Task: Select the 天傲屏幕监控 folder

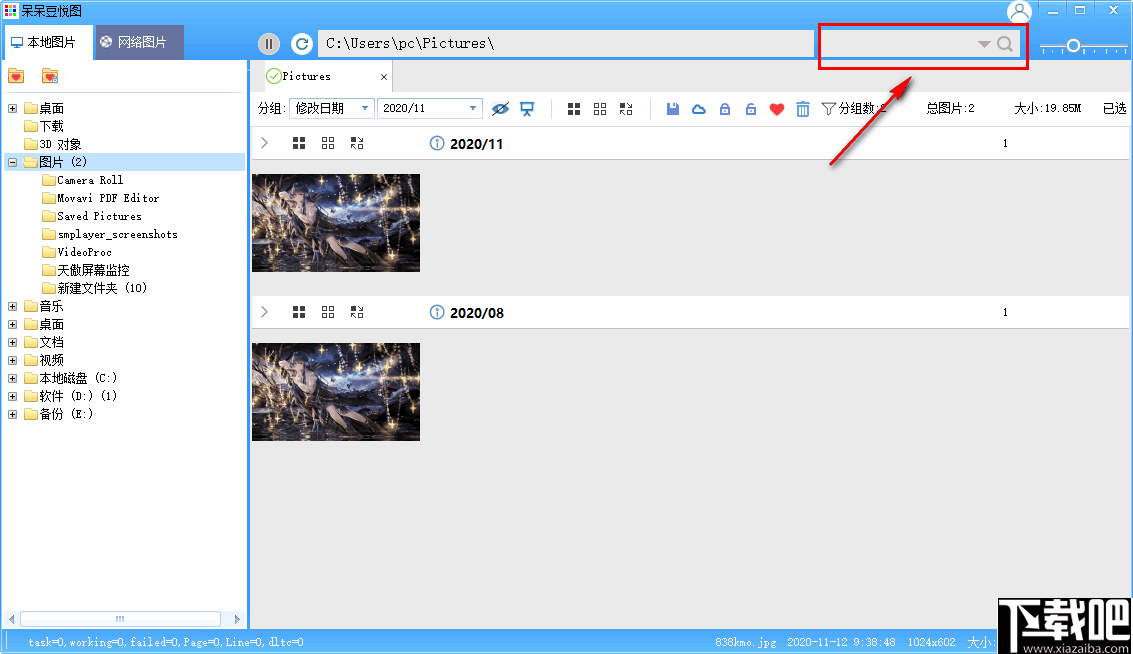Action: tap(86, 270)
